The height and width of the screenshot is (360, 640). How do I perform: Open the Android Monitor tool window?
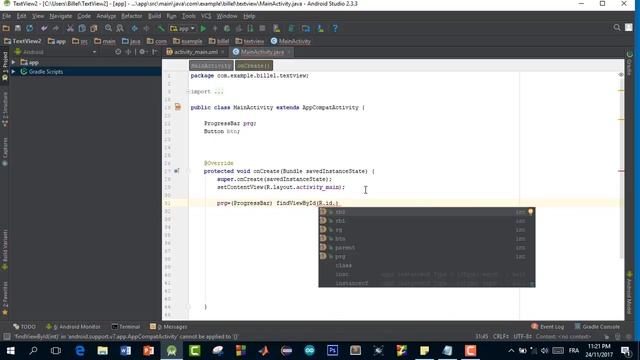coord(73,327)
